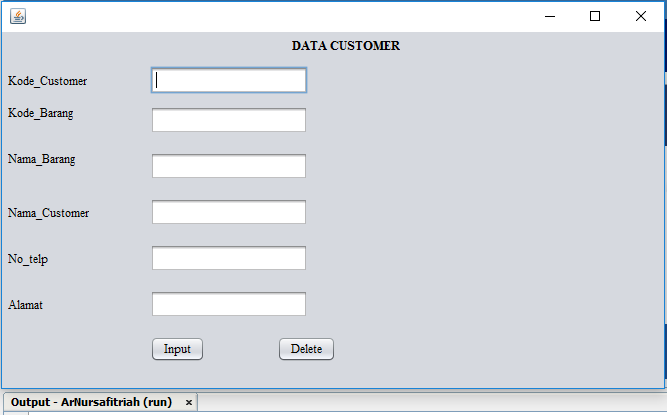667x415 pixels.
Task: Click the Java icon in title bar
Action: (18, 16)
